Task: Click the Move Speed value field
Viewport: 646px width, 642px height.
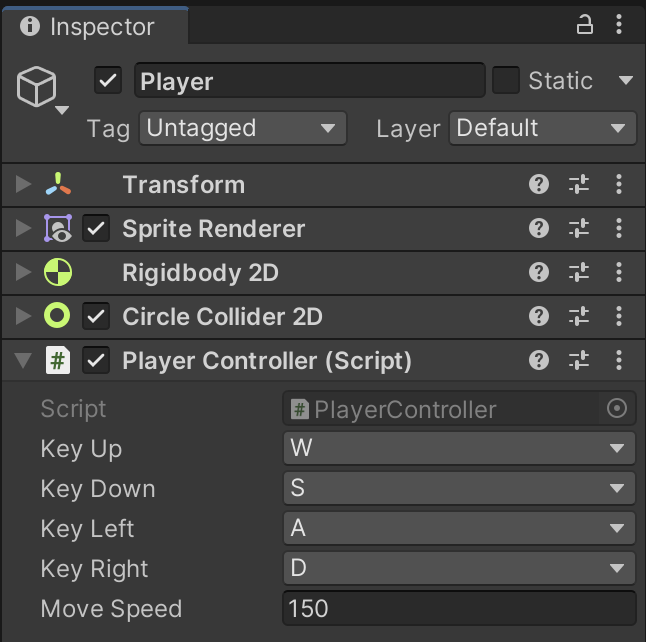Action: pos(459,608)
